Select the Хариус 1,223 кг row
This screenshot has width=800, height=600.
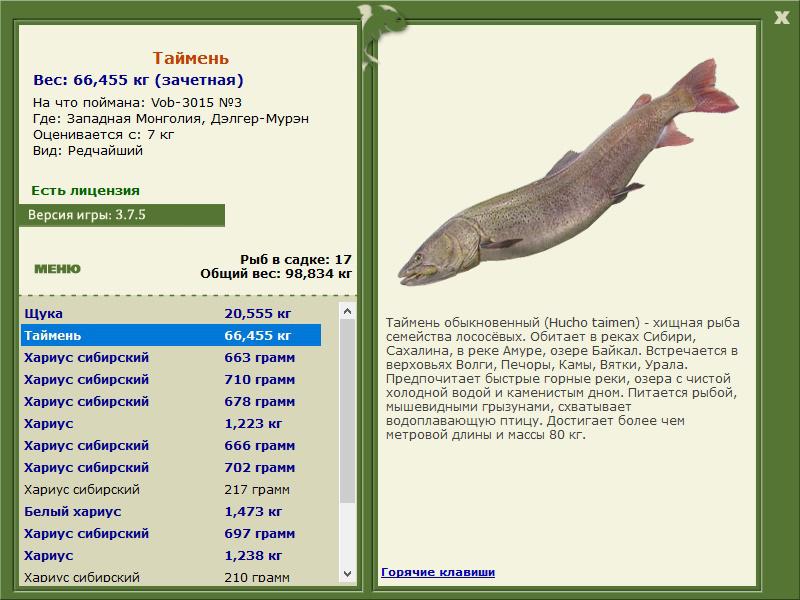point(171,423)
